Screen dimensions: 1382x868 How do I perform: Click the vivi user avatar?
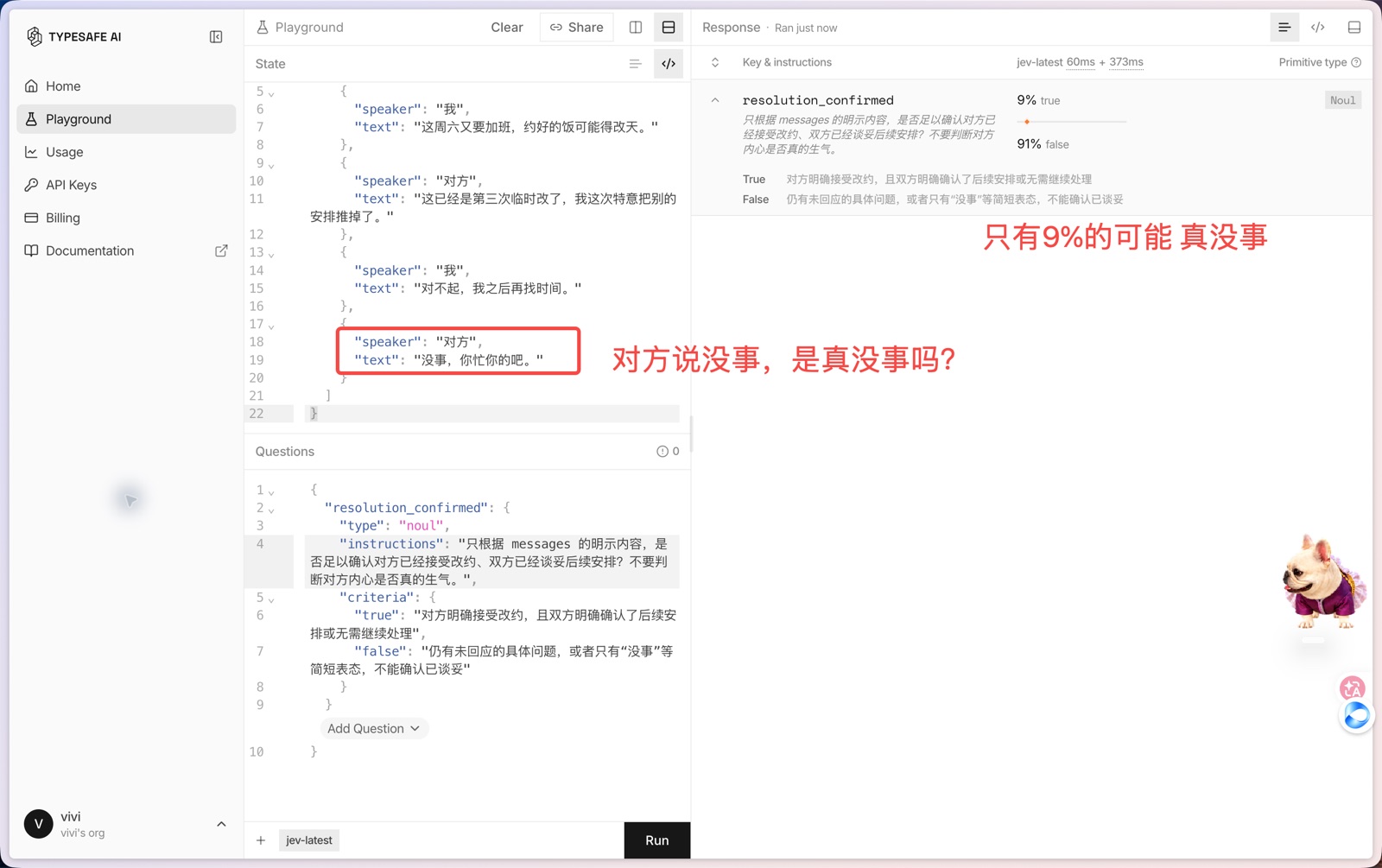(38, 824)
